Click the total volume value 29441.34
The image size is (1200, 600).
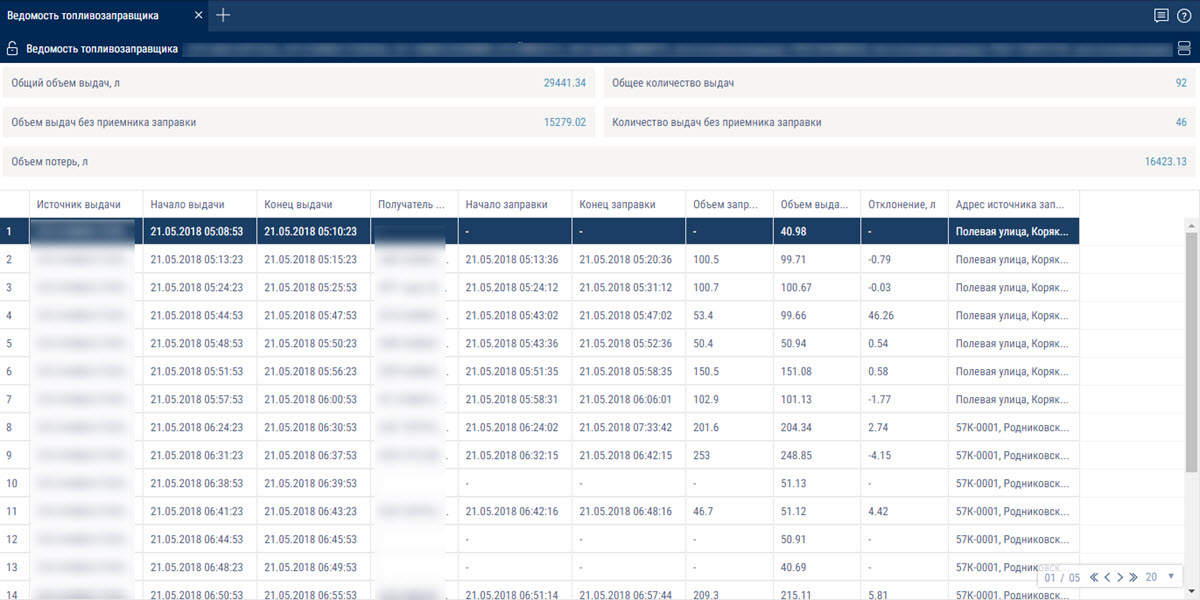click(x=564, y=83)
